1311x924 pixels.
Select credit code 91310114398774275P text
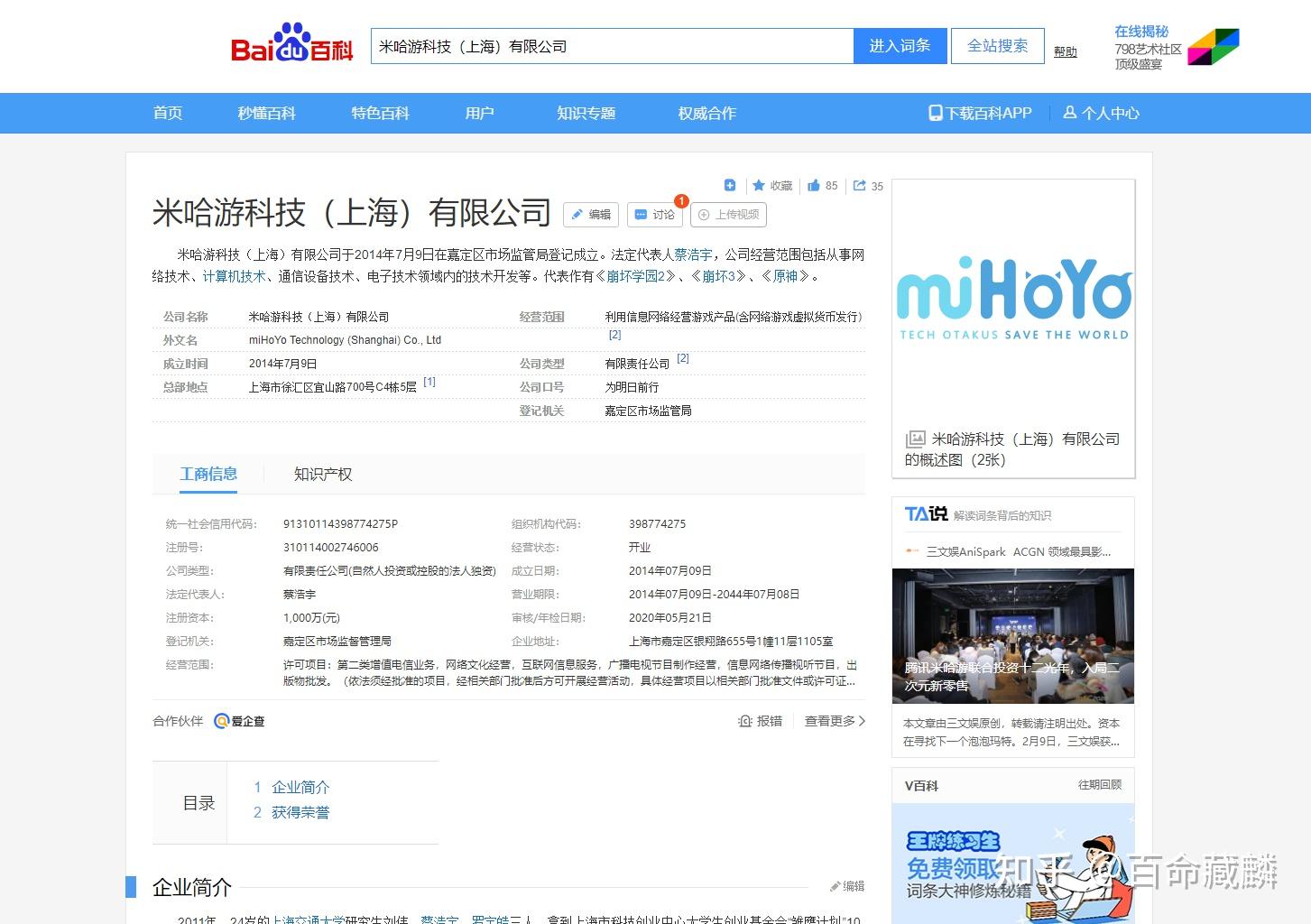click(x=340, y=524)
